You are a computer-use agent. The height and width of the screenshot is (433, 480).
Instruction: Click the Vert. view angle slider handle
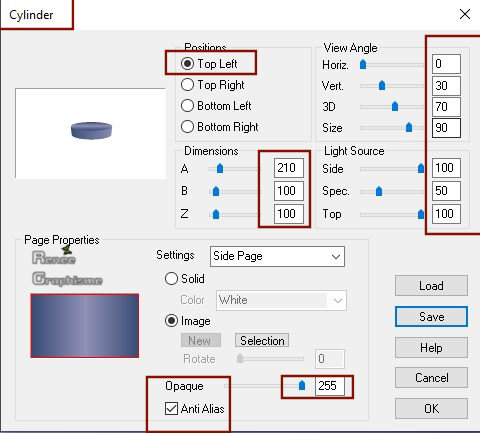click(382, 86)
